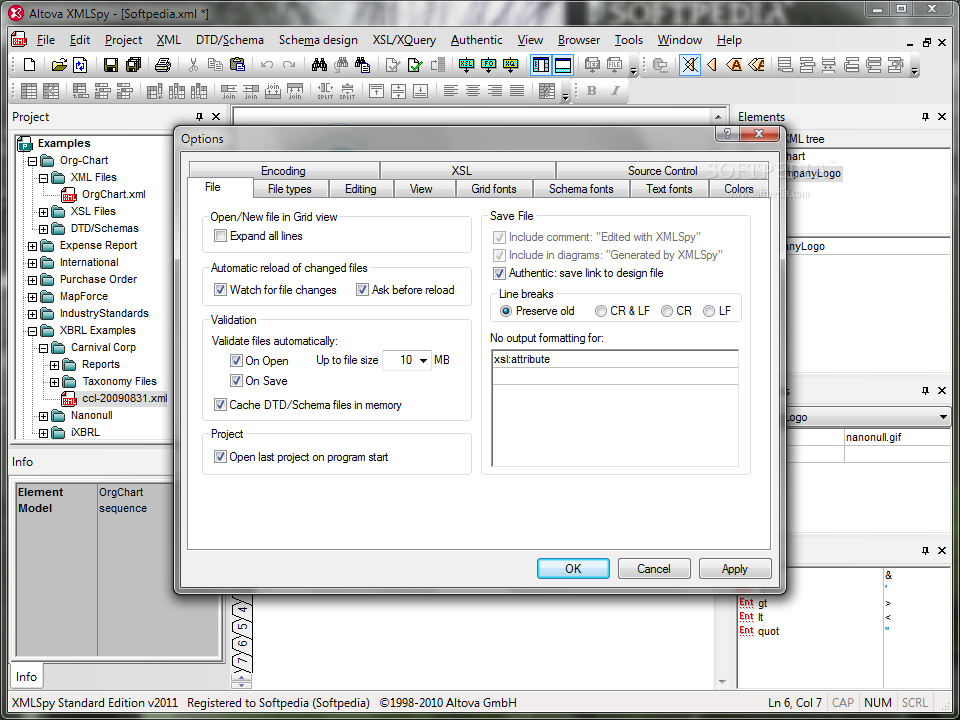Save the file with the floppy icon
960x720 pixels.
(110, 64)
